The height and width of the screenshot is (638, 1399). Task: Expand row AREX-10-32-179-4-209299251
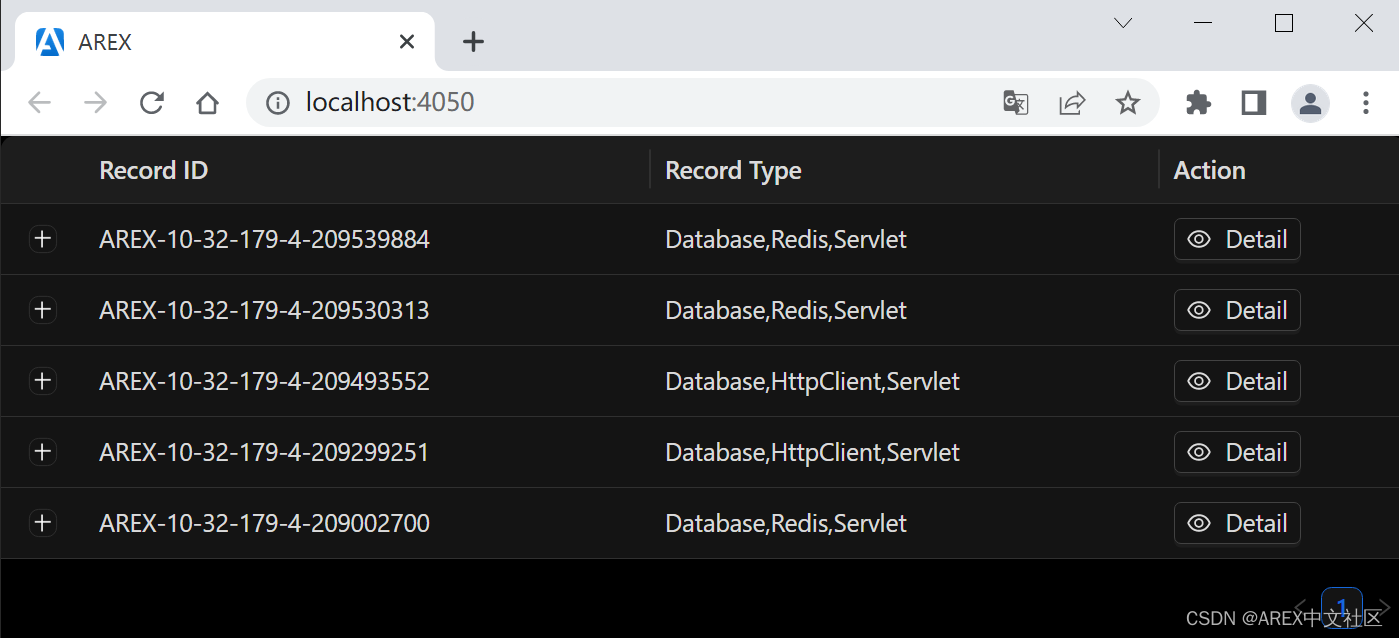tap(42, 452)
